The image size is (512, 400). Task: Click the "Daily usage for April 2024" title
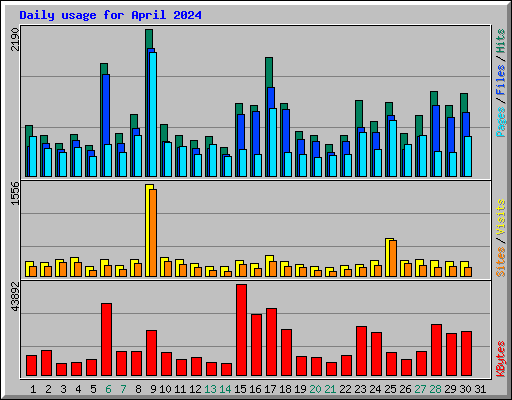point(110,15)
